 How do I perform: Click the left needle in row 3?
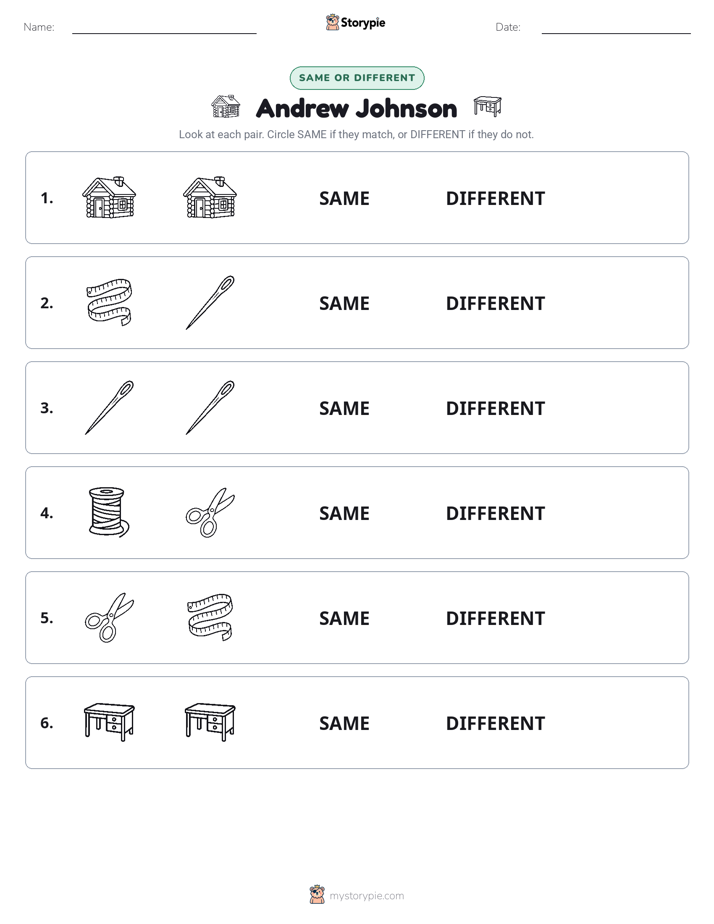[x=110, y=407]
